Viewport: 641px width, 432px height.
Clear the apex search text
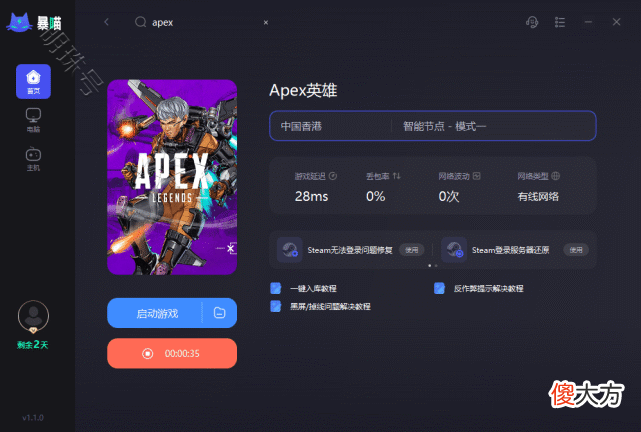(266, 22)
